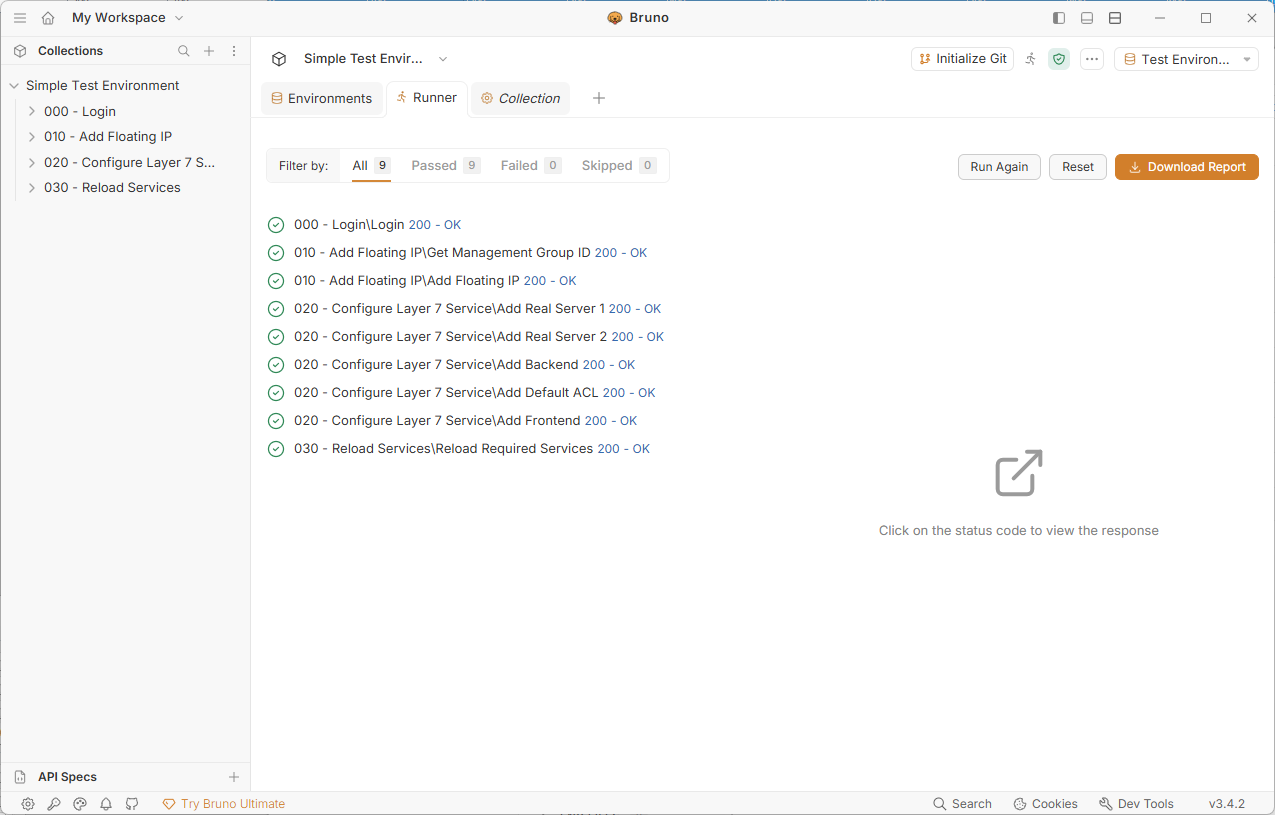Open Cookies from the status bar

click(x=1045, y=804)
